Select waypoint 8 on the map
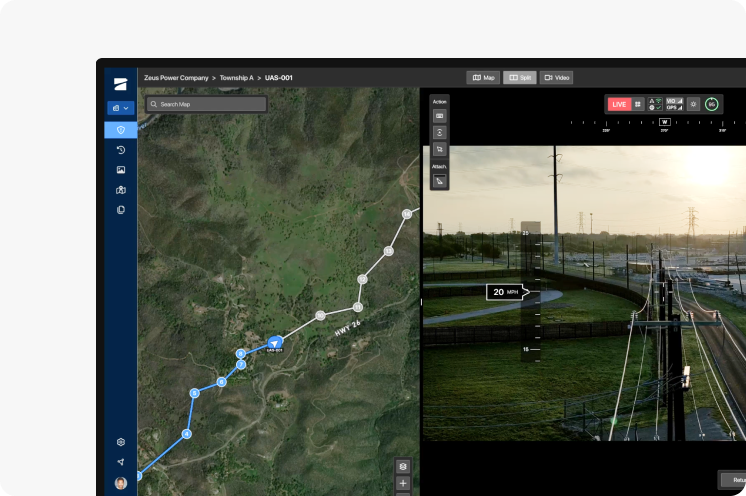Image resolution: width=746 pixels, height=496 pixels. click(241, 353)
